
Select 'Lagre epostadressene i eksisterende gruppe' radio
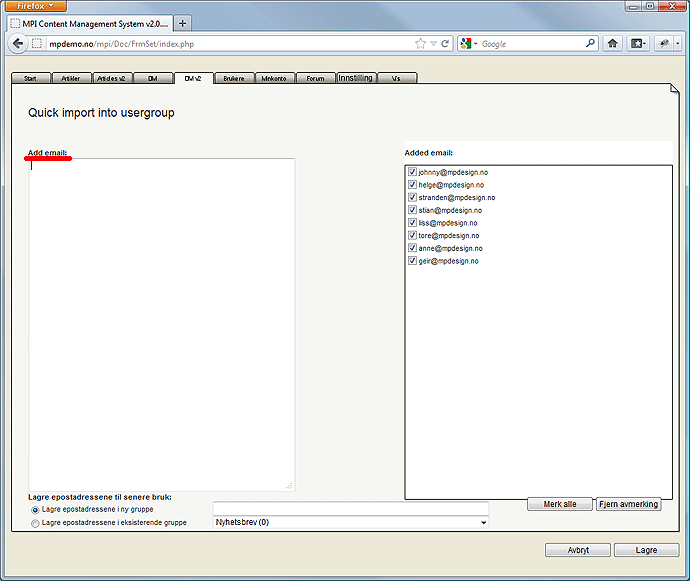(x=35, y=523)
